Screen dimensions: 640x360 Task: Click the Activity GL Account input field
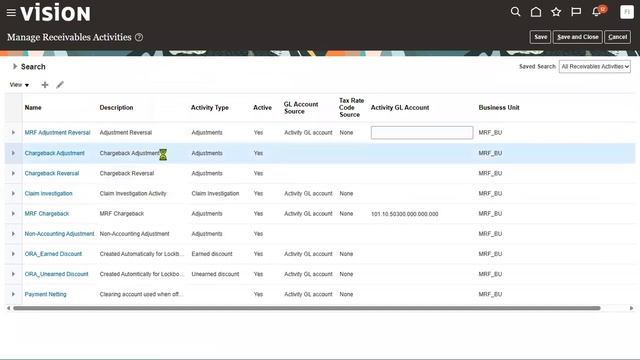[x=422, y=133]
